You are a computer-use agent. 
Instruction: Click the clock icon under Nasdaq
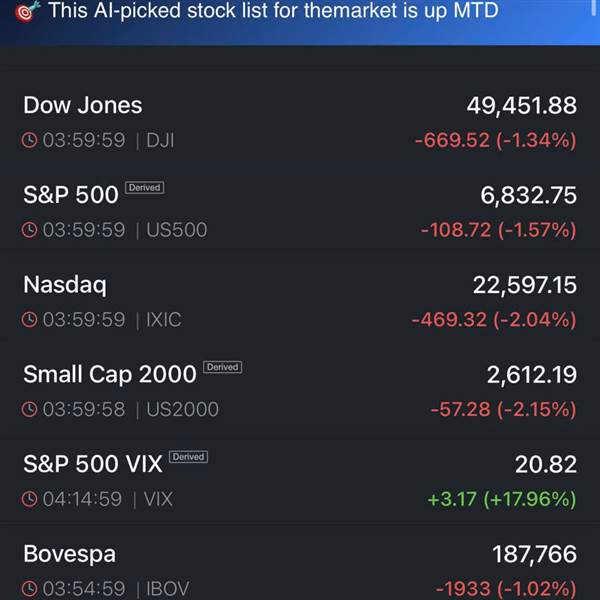tap(30, 321)
